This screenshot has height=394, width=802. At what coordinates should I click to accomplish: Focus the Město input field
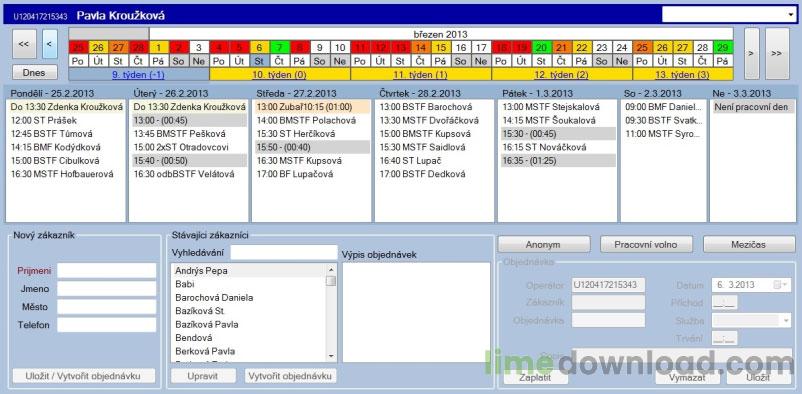[x=106, y=307]
